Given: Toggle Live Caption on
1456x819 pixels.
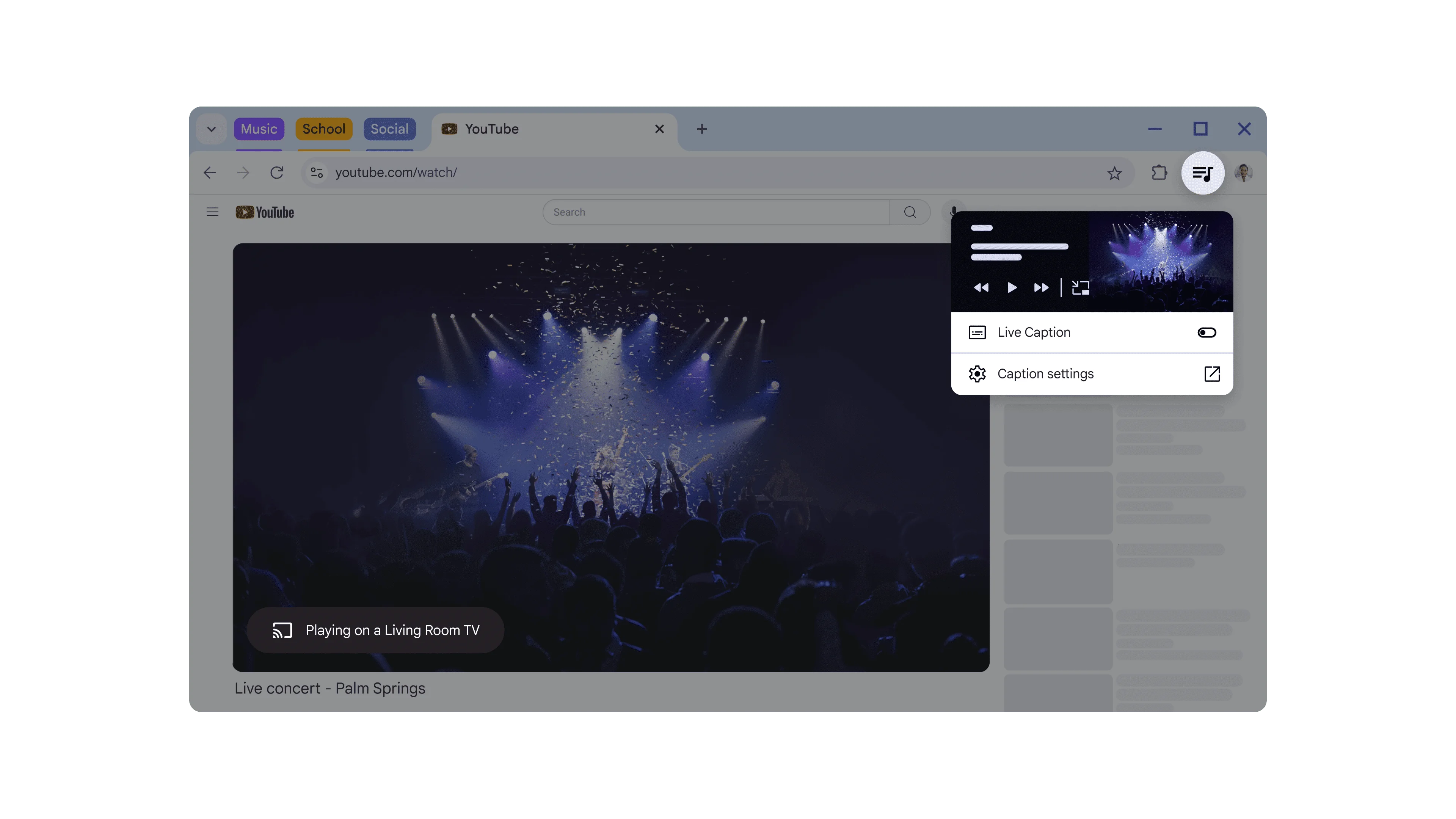Looking at the screenshot, I should tap(1206, 333).
